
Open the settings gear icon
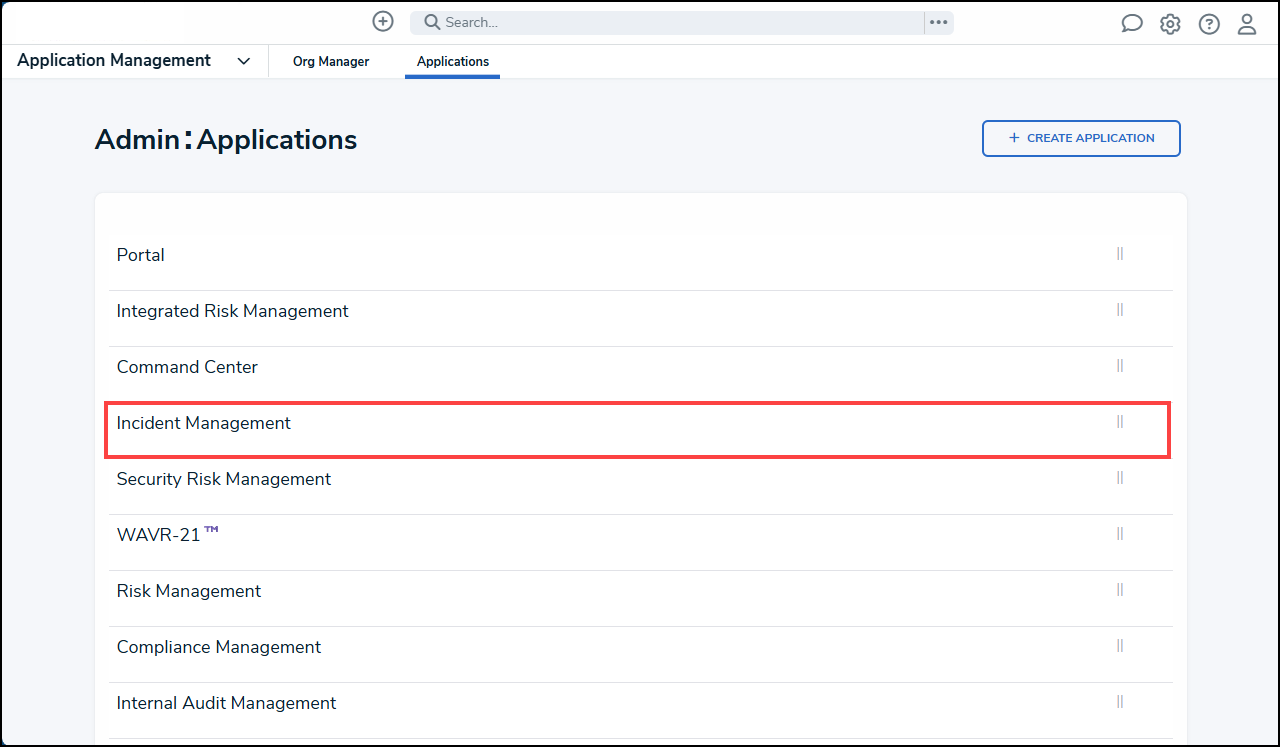tap(1170, 24)
